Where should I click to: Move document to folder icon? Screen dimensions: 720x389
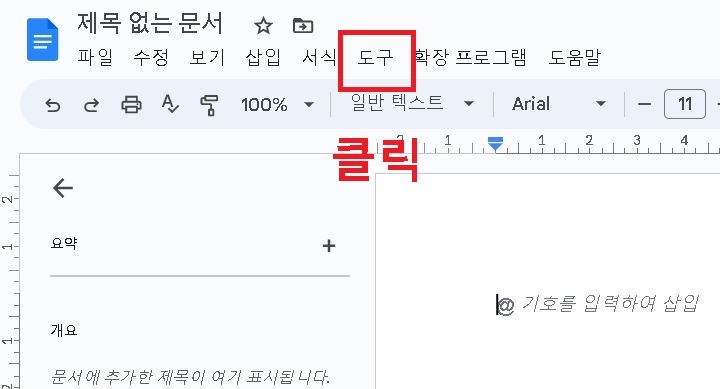[303, 26]
